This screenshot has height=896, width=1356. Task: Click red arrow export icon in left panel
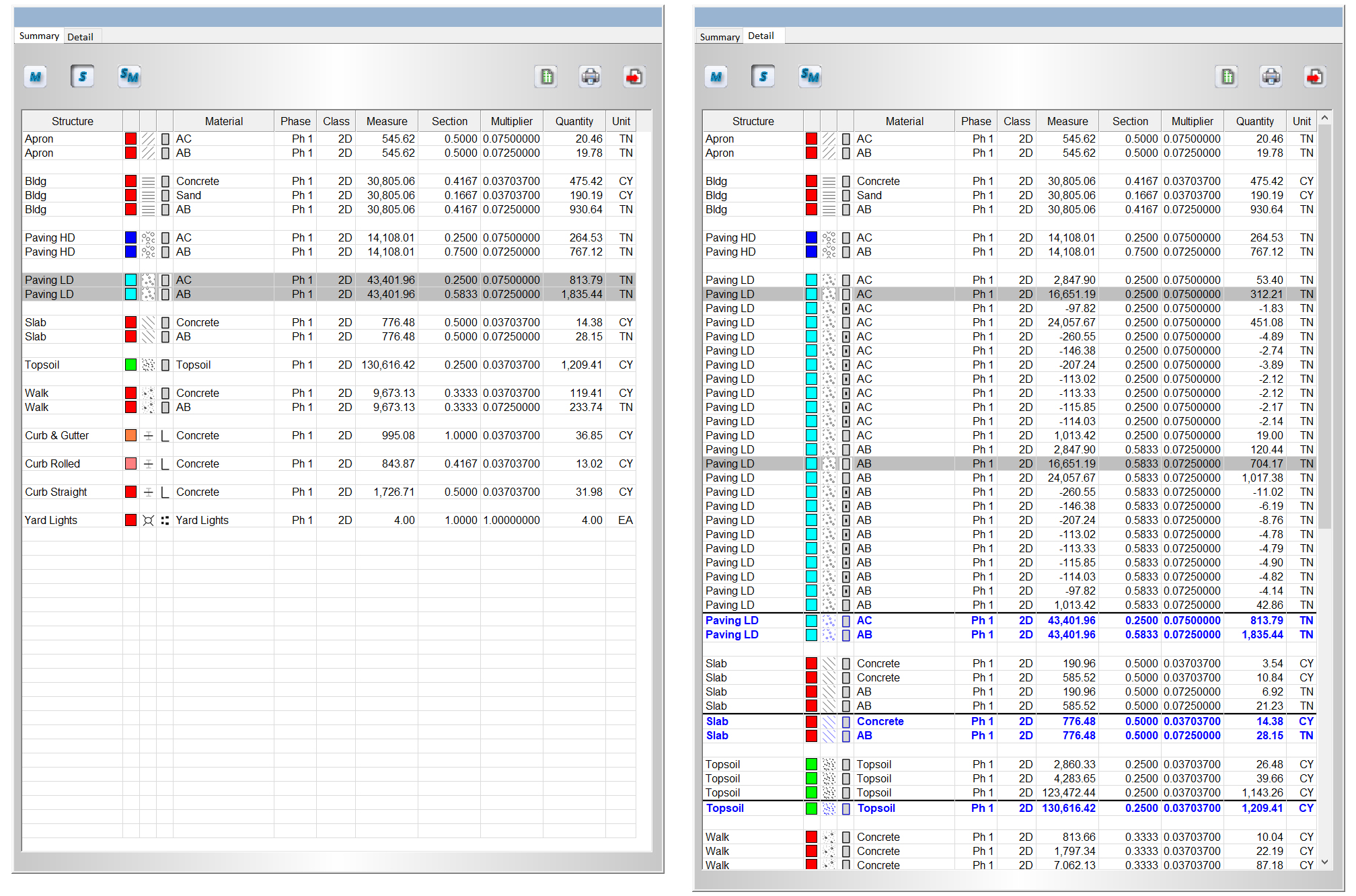point(634,77)
